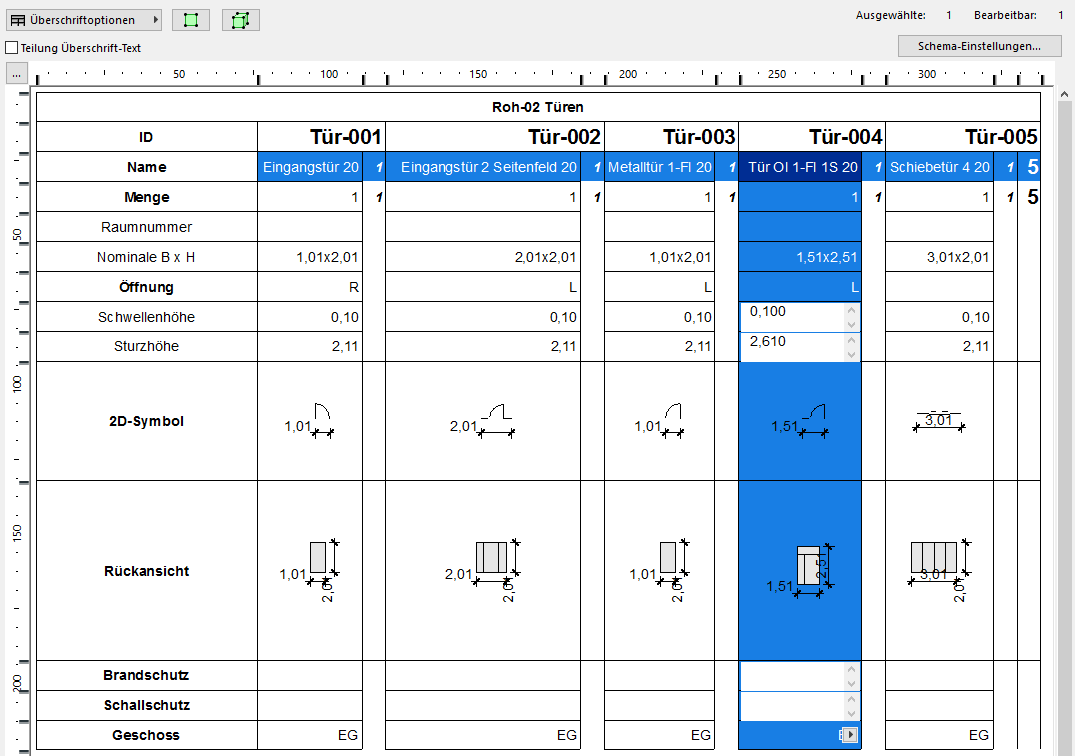Select the Geschoss row label
The width and height of the screenshot is (1075, 756).
[147, 735]
